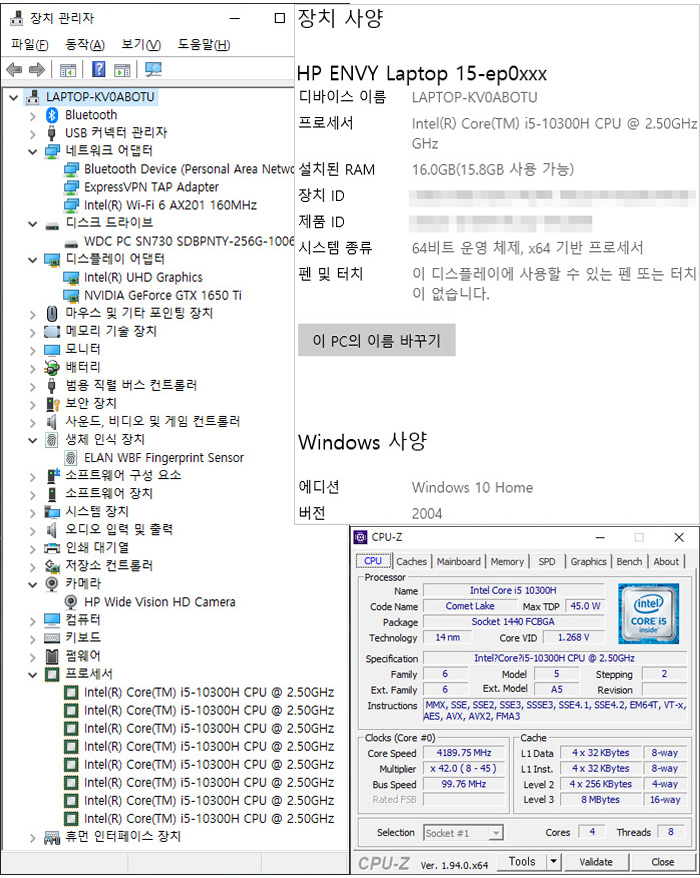700x878 pixels.
Task: Switch to the Bench tab in CPU-Z
Action: (x=629, y=561)
